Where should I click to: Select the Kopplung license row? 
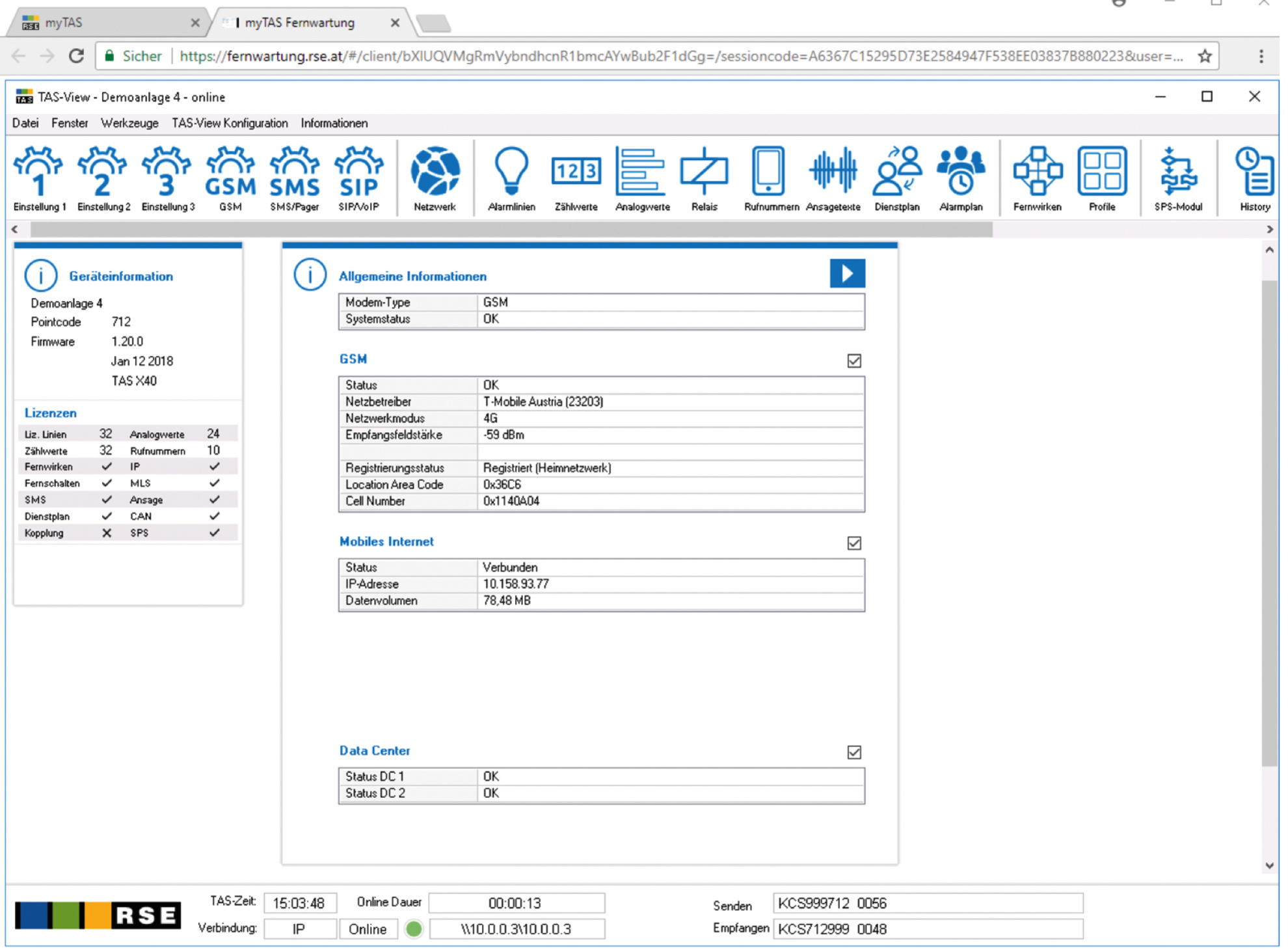pos(127,533)
